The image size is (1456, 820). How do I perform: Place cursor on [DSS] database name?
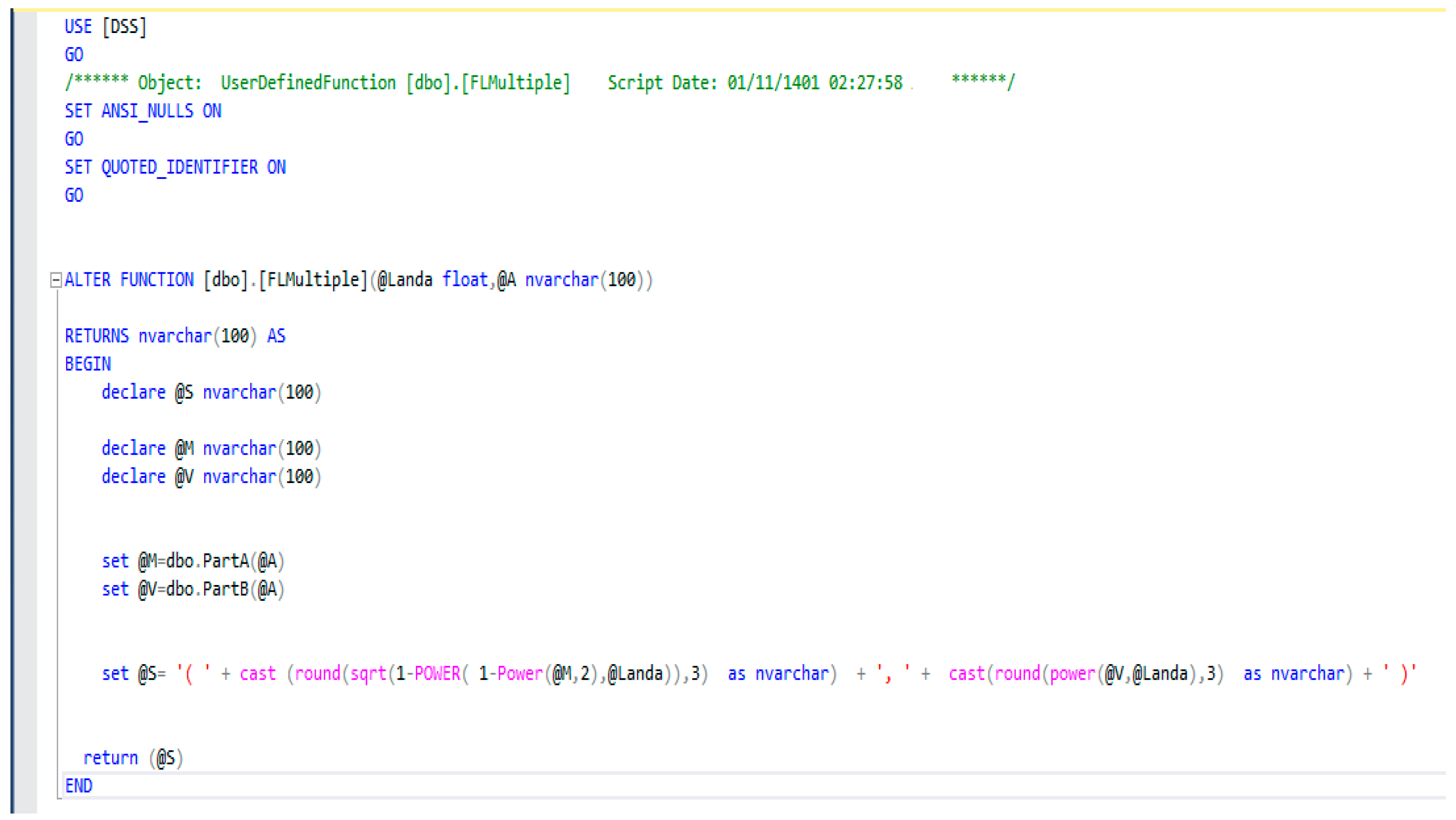click(124, 26)
